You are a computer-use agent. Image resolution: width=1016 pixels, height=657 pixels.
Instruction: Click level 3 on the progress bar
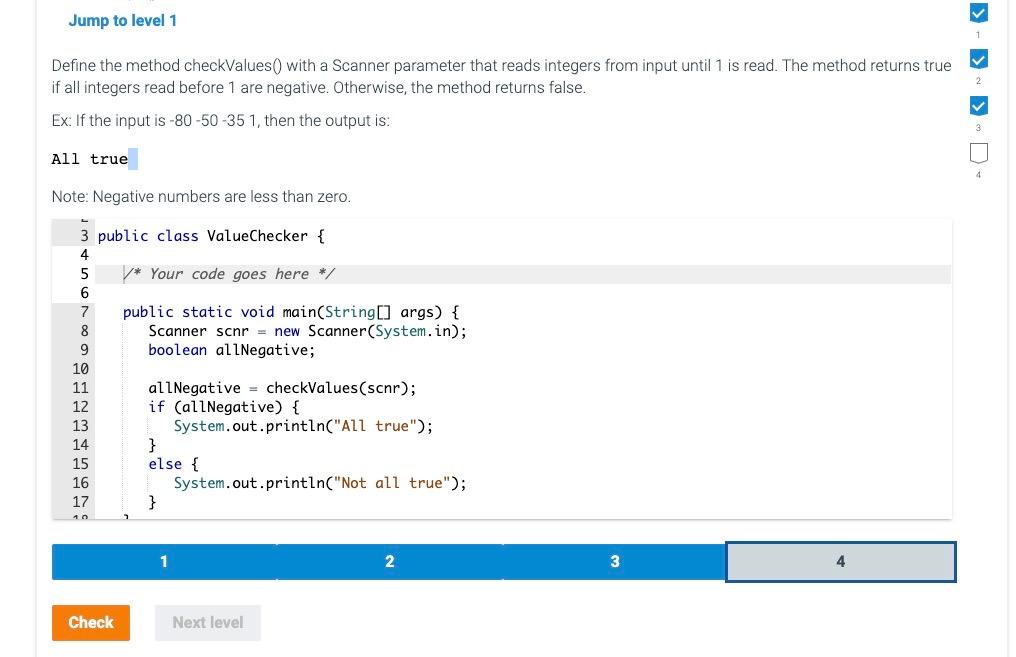[615, 561]
